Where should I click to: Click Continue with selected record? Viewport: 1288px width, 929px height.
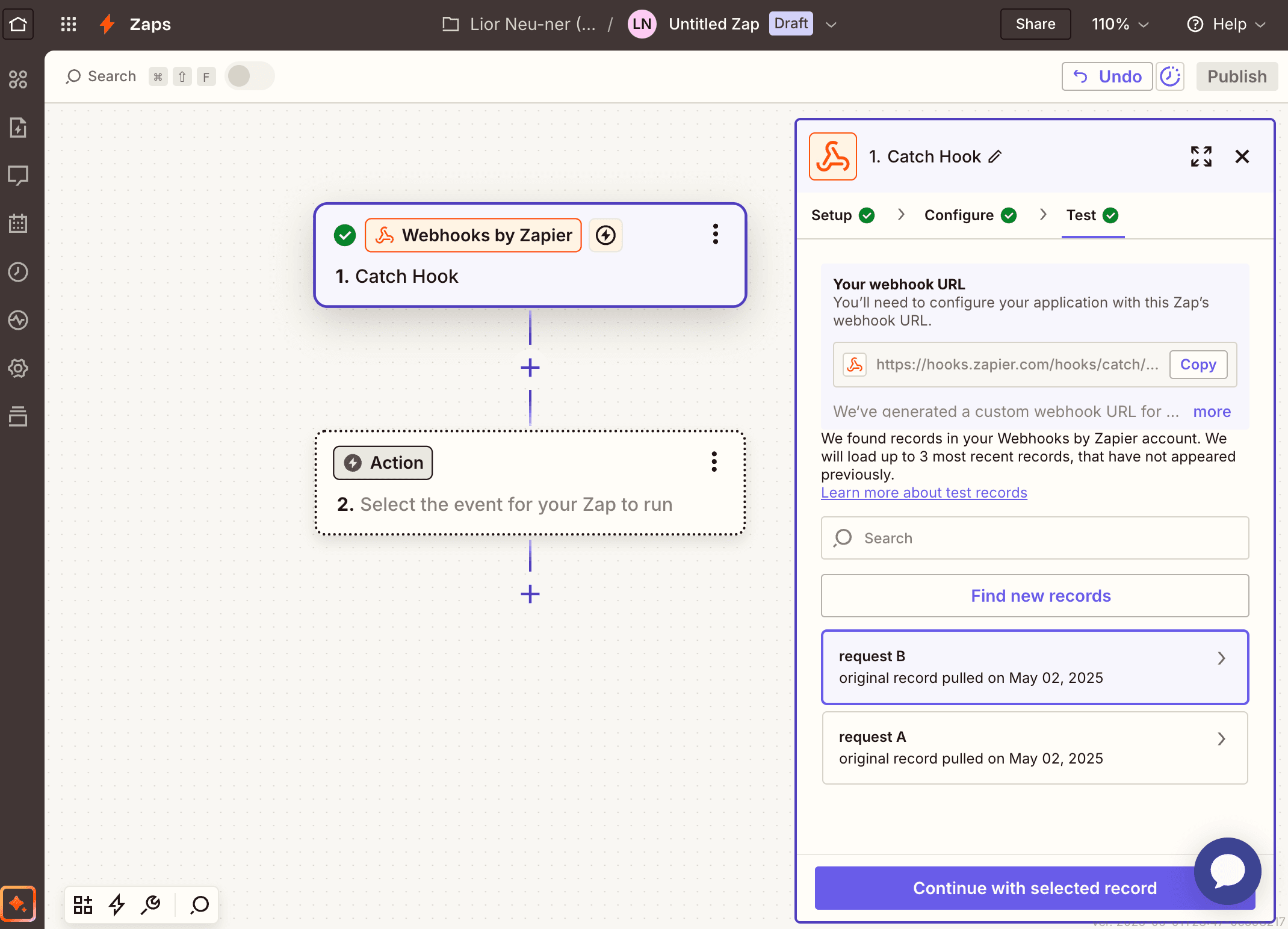(1035, 888)
